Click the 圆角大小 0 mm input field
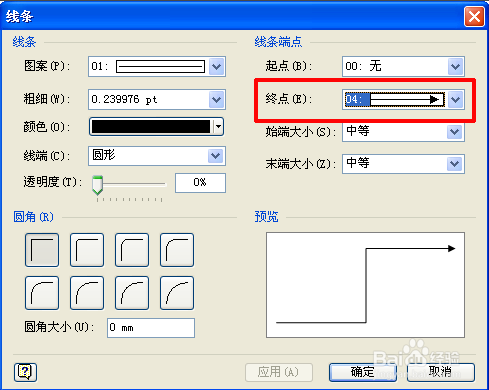 click(x=151, y=328)
